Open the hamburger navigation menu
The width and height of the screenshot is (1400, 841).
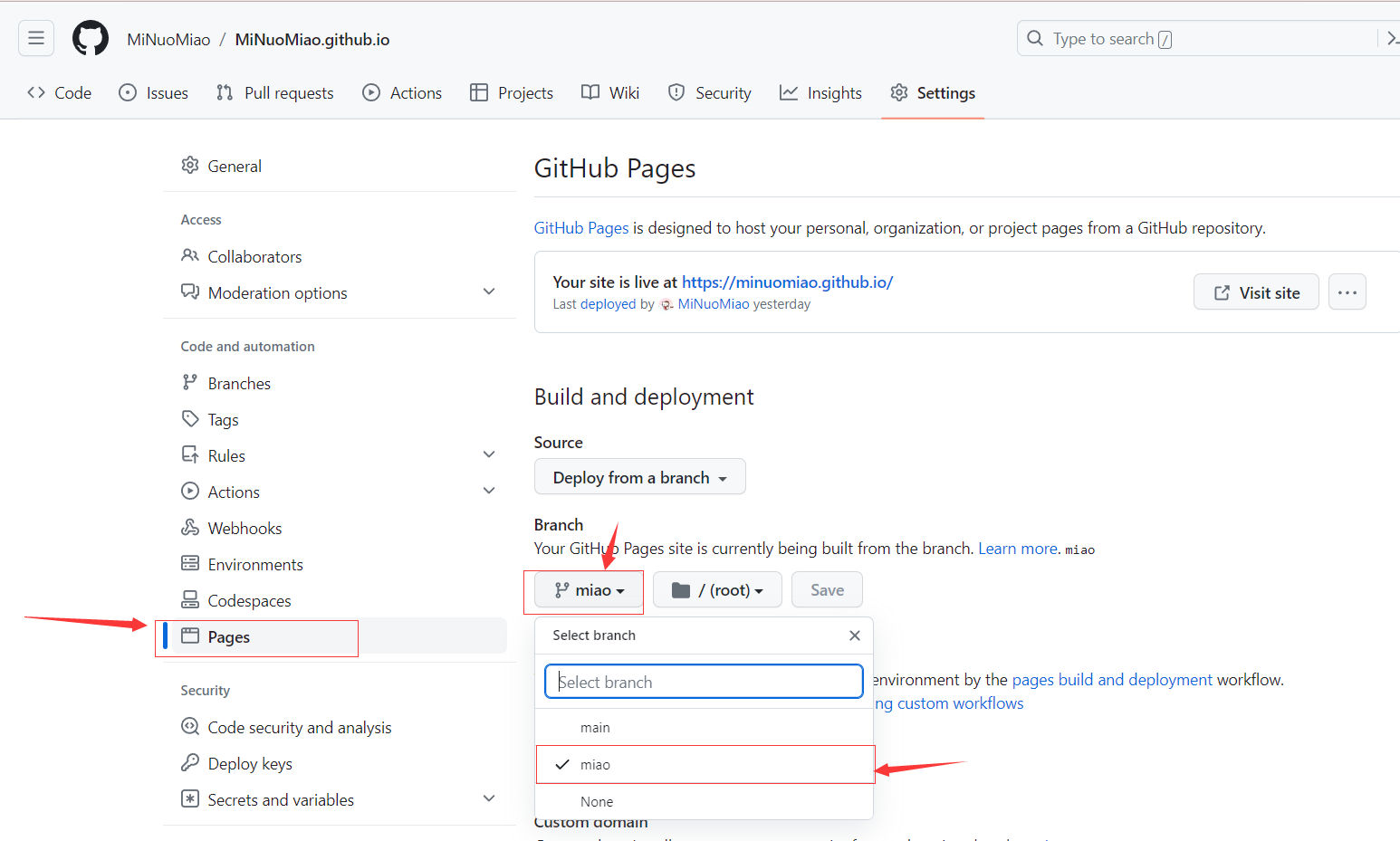pyautogui.click(x=36, y=38)
